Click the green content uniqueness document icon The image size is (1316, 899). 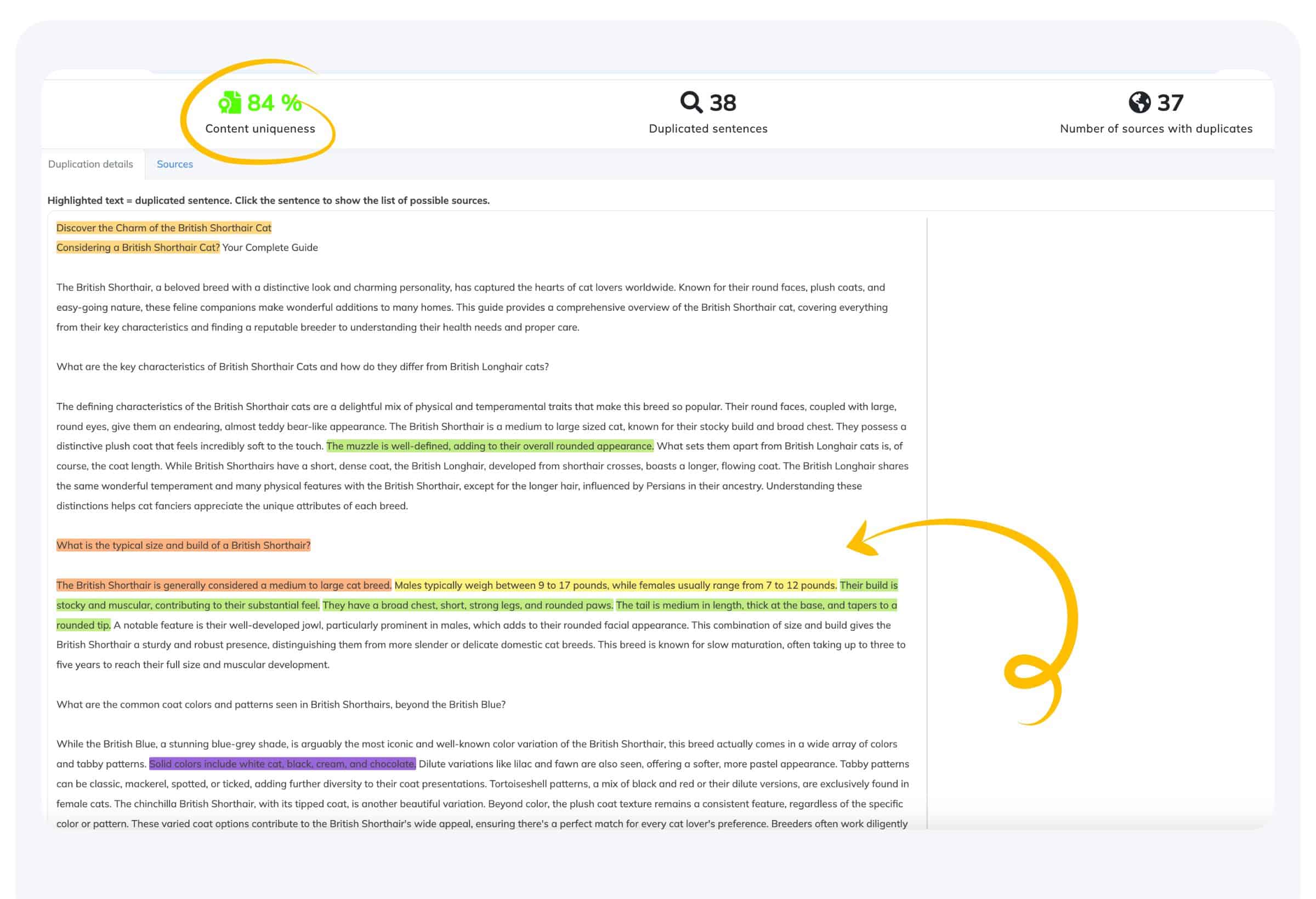point(229,103)
